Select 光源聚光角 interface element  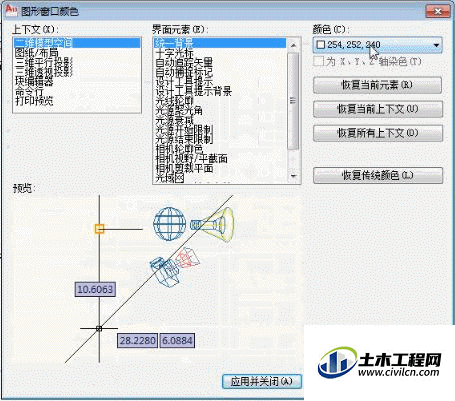click(220, 110)
